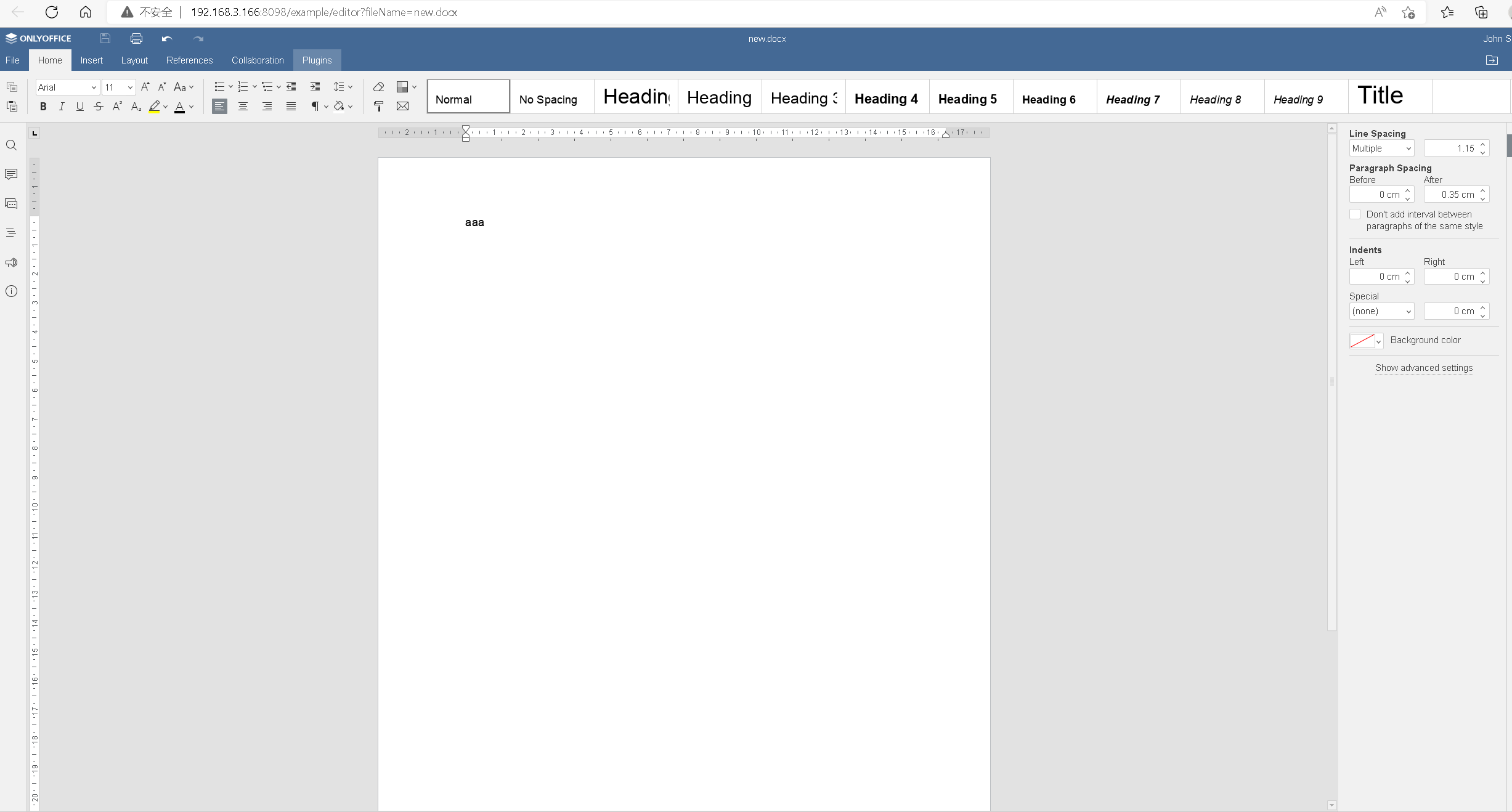The image size is (1512, 812).
Task: Click the Print icon in title bar
Action: [136, 39]
